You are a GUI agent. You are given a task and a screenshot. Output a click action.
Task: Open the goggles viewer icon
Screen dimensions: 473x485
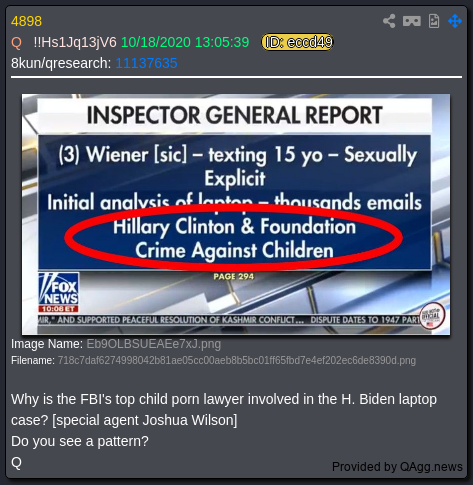tap(412, 21)
